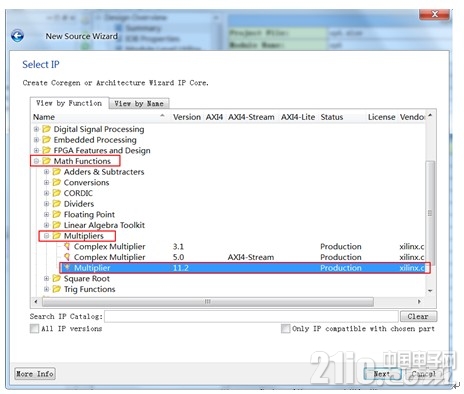Click the AXI4-Stream column header
The width and height of the screenshot is (464, 394).
point(251,117)
